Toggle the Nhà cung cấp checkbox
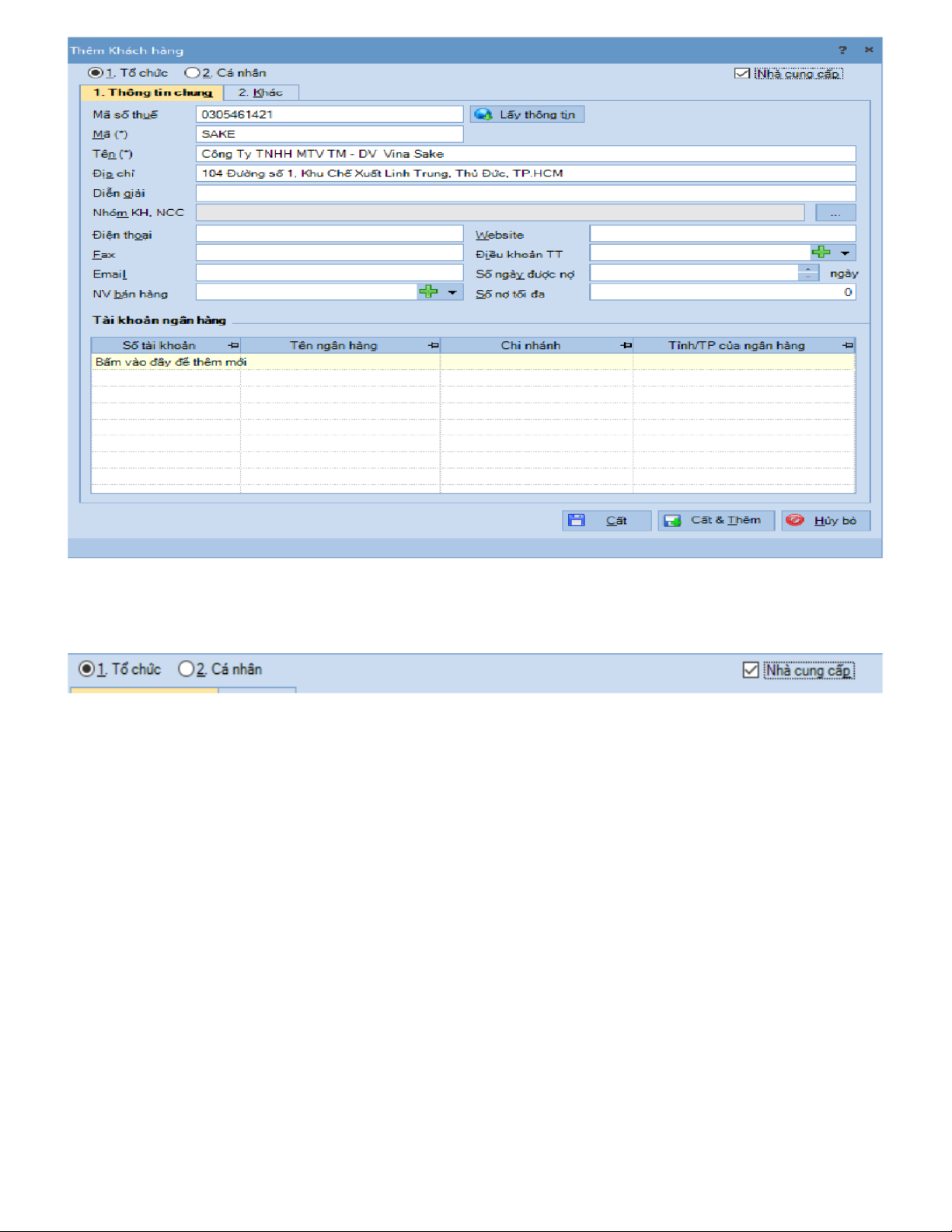 741,74
